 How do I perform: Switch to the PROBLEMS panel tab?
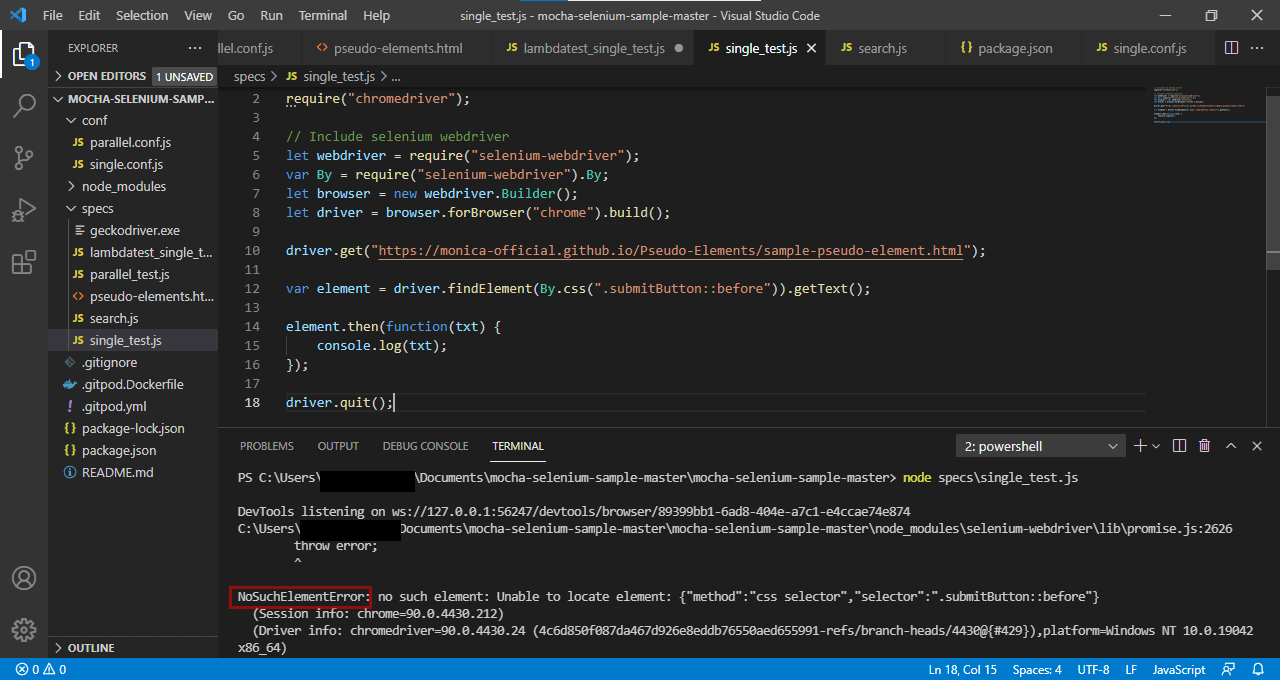tap(266, 446)
